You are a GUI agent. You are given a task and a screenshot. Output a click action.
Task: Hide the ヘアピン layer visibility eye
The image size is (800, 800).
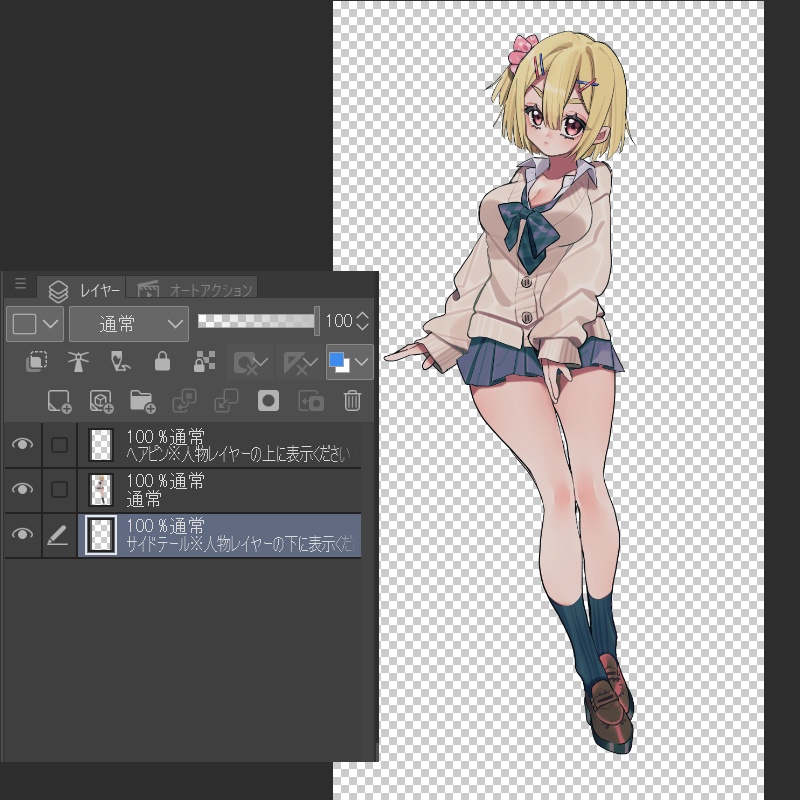pyautogui.click(x=22, y=444)
